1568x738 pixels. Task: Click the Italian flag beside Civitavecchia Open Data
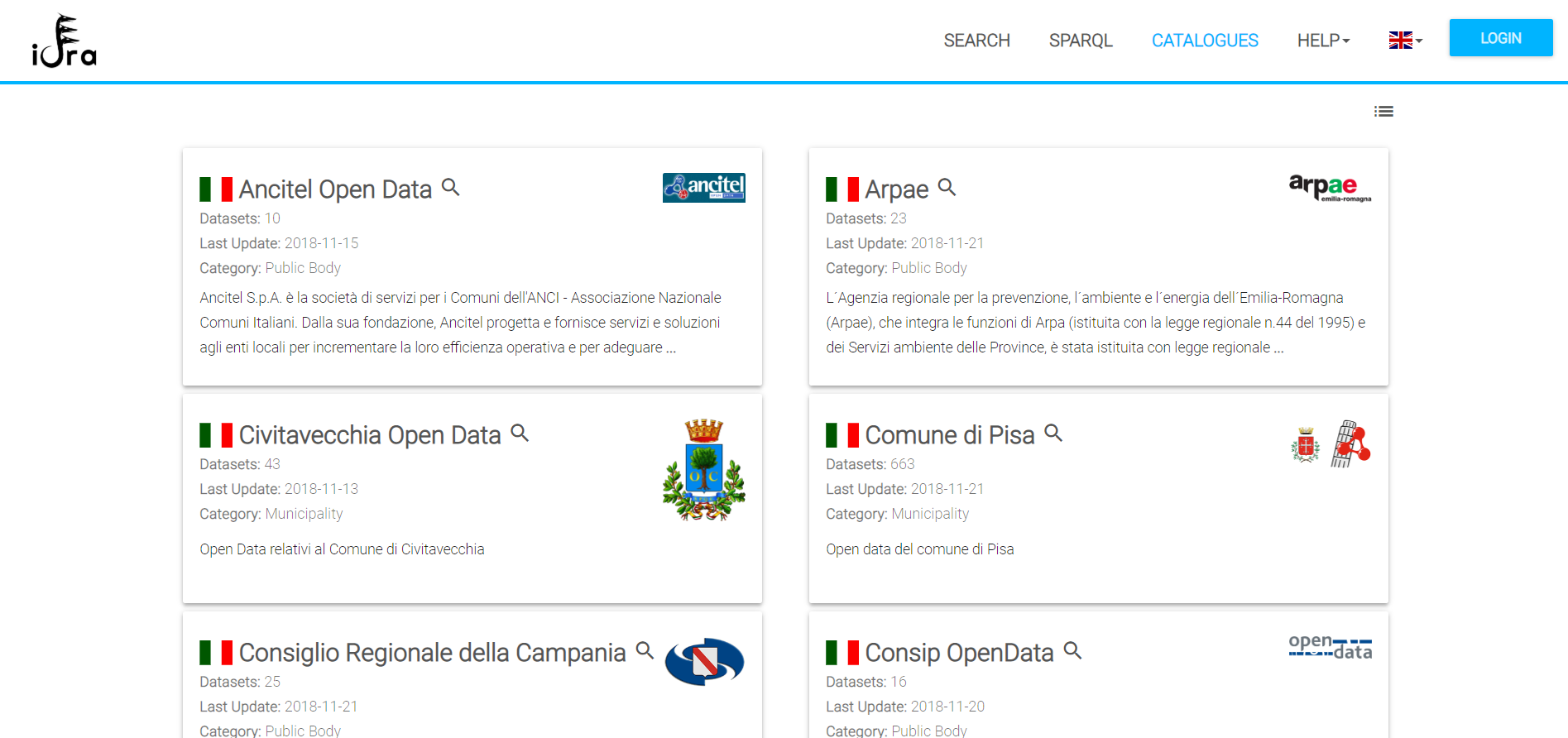click(216, 435)
